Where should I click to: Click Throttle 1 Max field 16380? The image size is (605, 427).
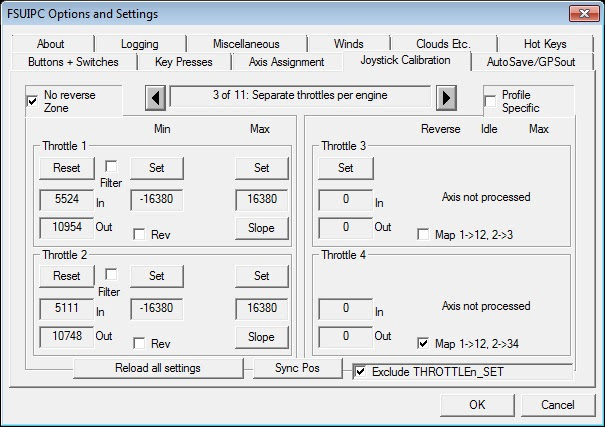262,199
